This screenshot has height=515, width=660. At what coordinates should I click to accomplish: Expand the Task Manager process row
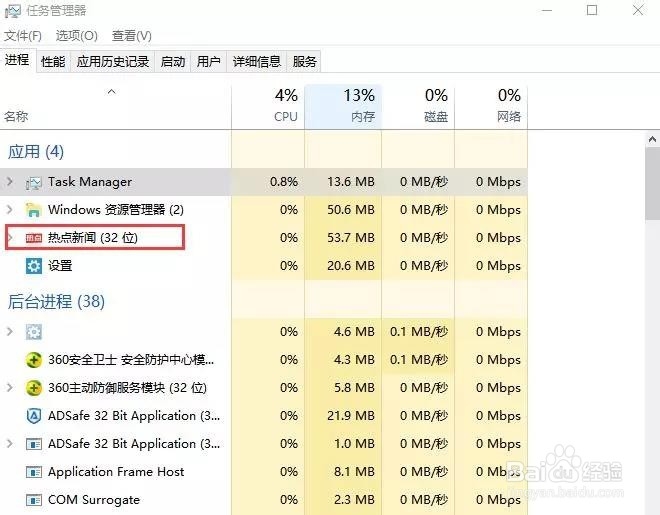[x=10, y=182]
